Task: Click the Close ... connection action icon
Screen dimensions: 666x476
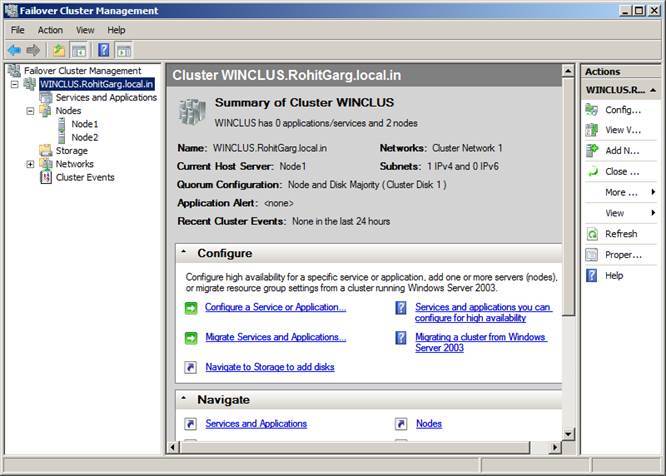Action: tap(592, 172)
